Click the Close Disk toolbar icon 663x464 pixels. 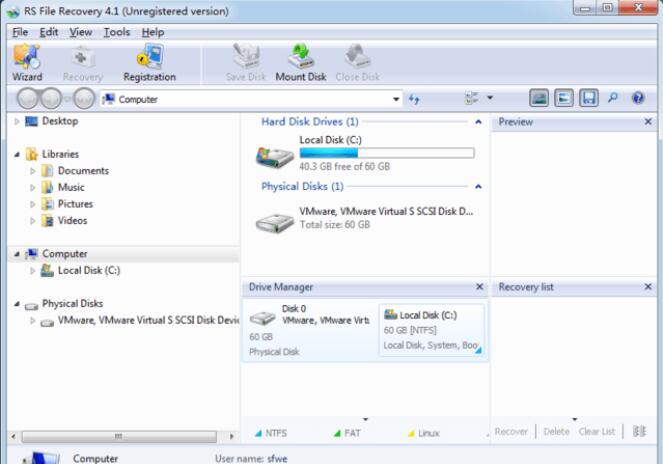click(357, 63)
